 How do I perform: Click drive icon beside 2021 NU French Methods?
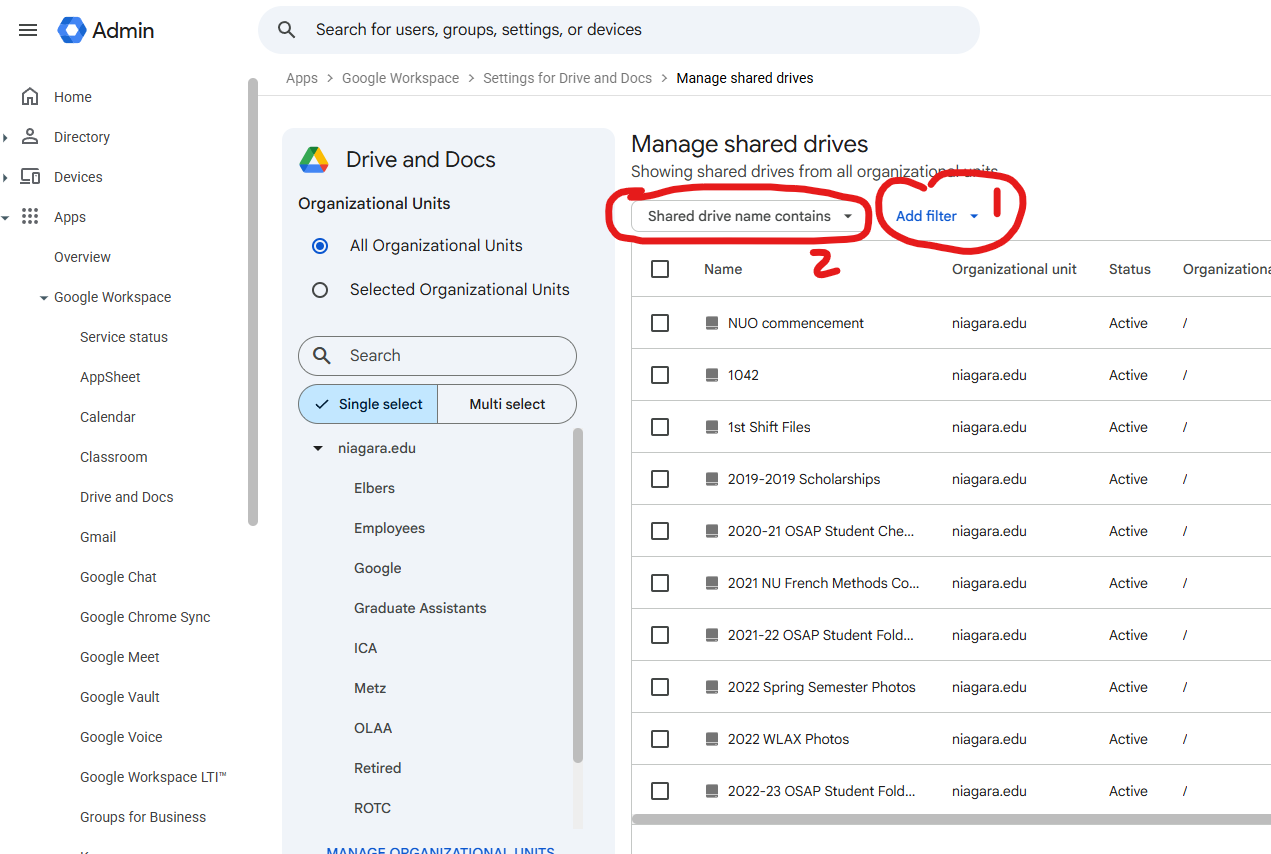712,583
